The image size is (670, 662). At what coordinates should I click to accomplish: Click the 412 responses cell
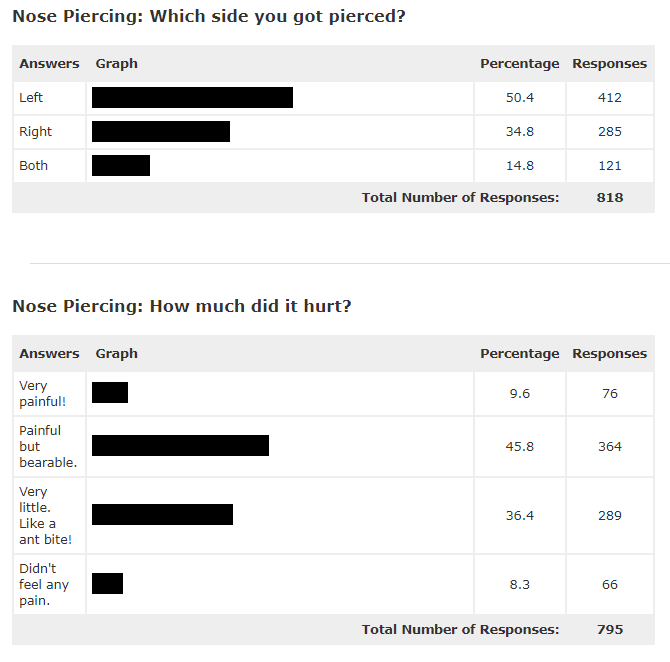pyautogui.click(x=610, y=97)
